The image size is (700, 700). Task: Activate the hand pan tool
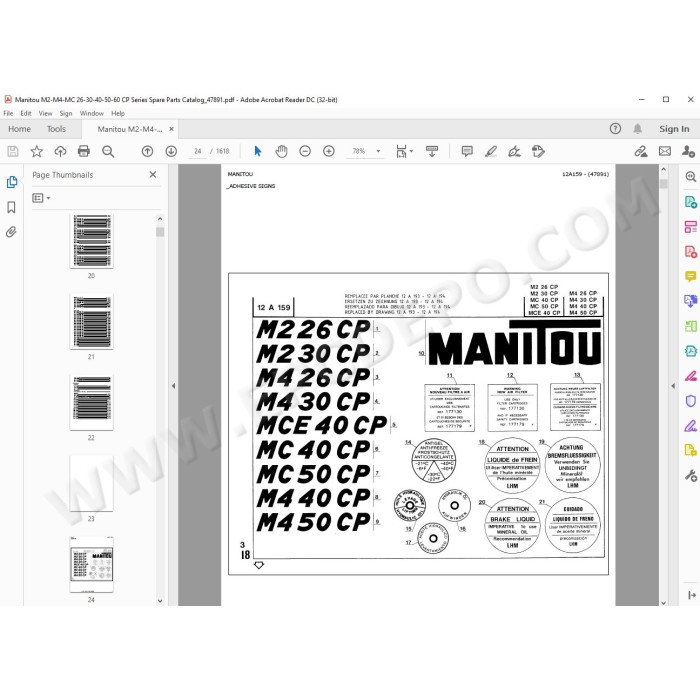[281, 151]
